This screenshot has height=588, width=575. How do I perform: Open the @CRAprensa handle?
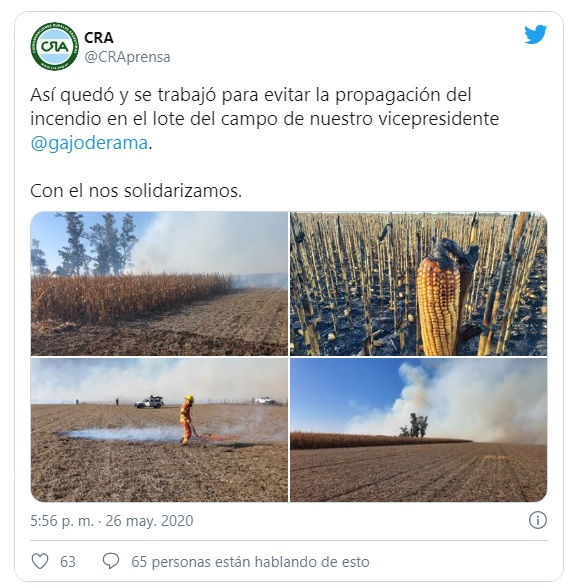tap(127, 57)
